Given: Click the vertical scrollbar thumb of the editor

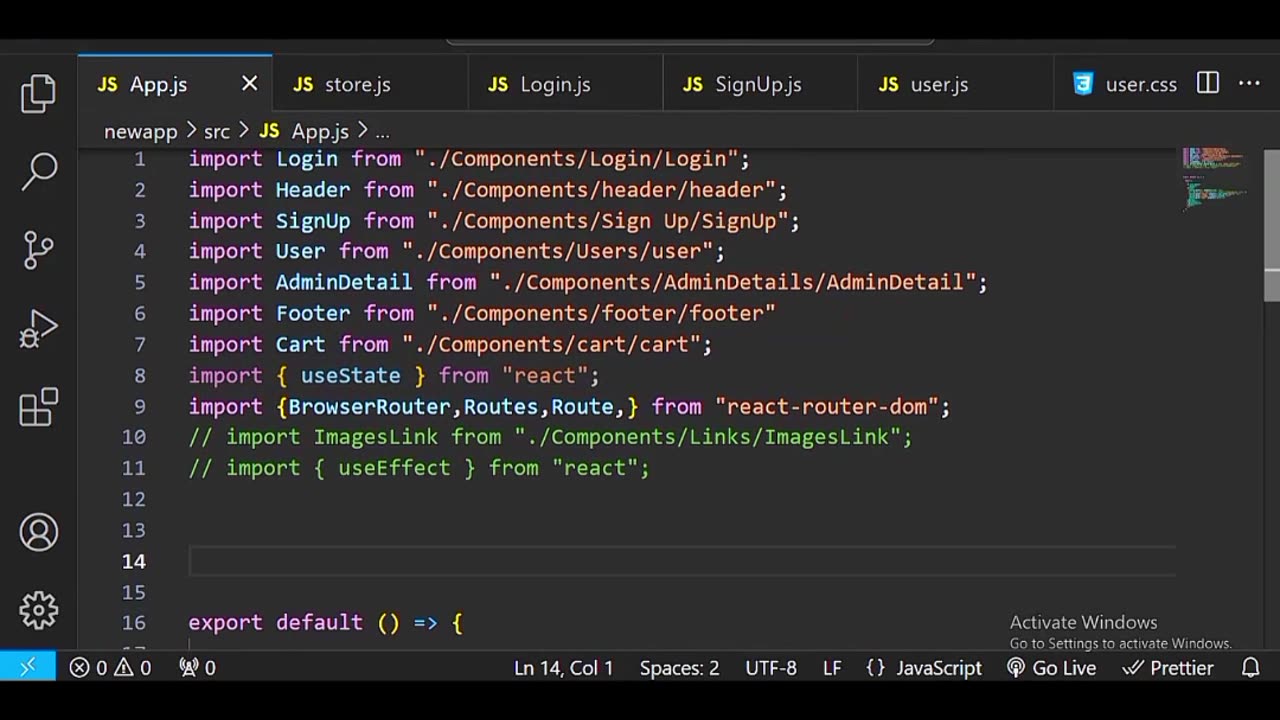Looking at the screenshot, I should (x=1272, y=225).
